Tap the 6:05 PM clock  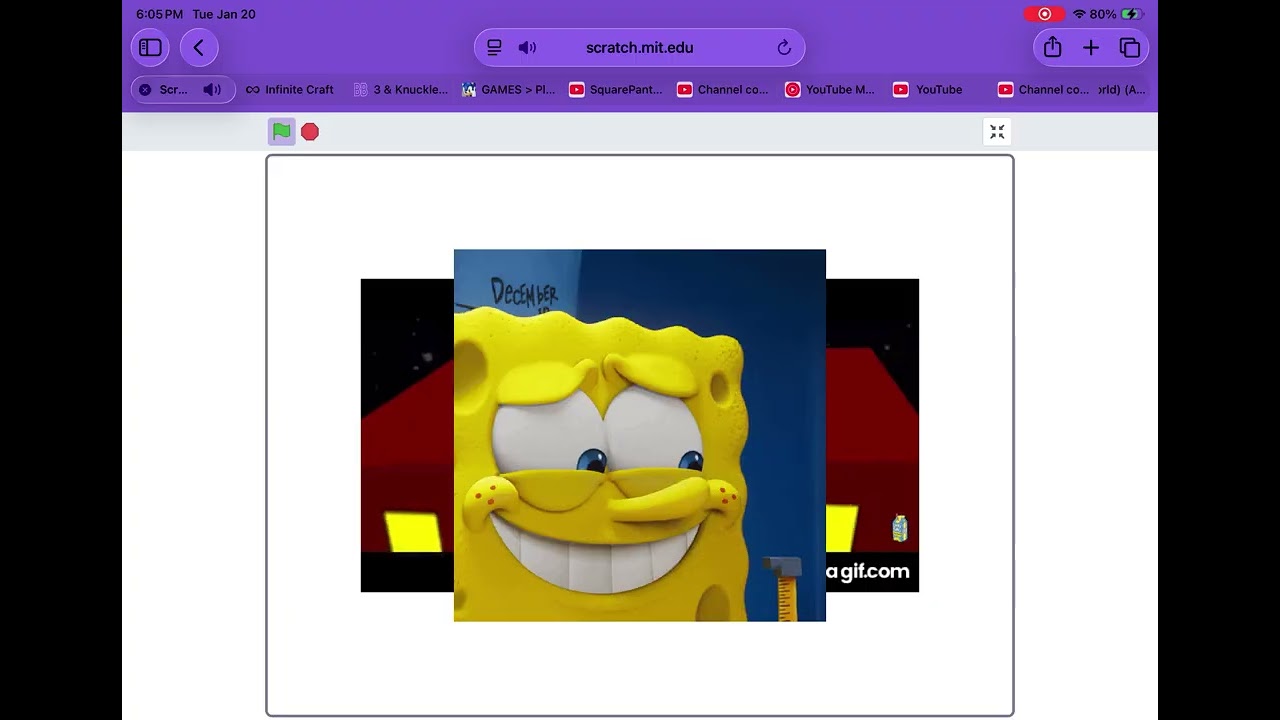coord(160,14)
